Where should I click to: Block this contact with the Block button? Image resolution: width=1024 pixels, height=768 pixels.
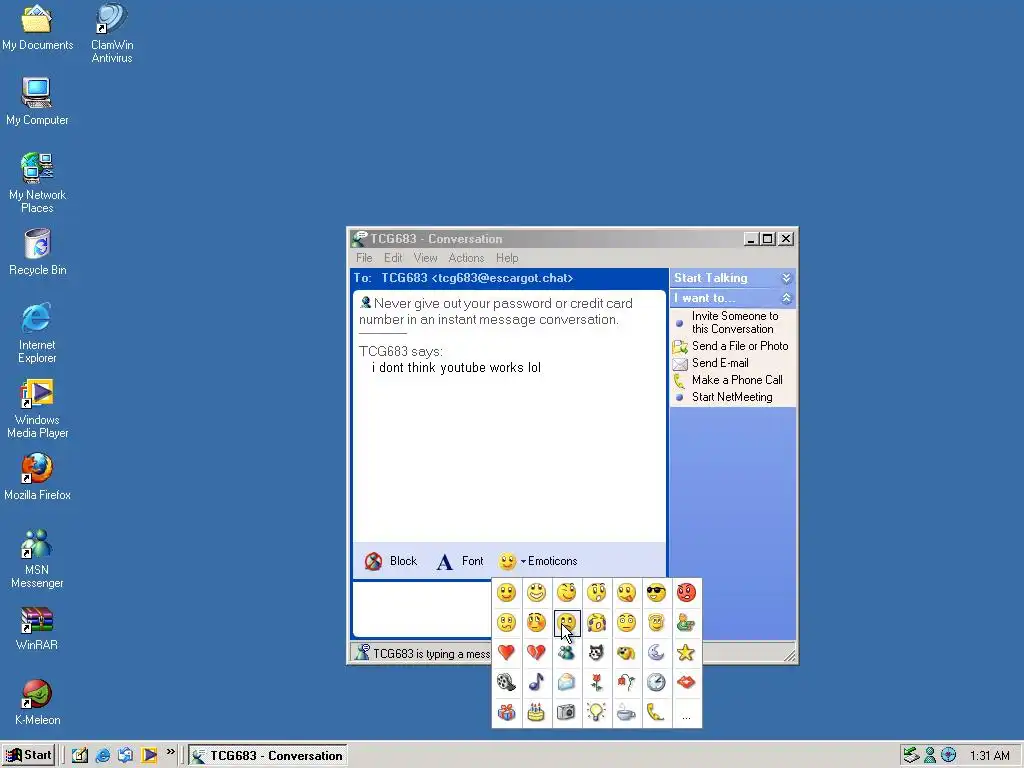click(391, 561)
